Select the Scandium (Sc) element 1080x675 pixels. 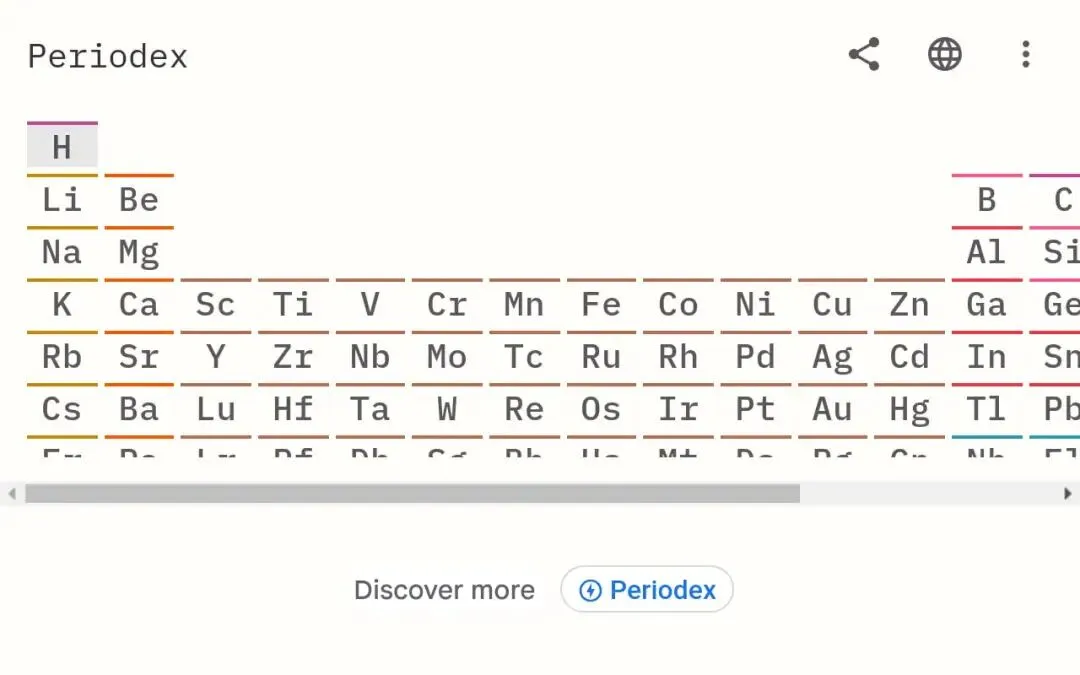[216, 305]
